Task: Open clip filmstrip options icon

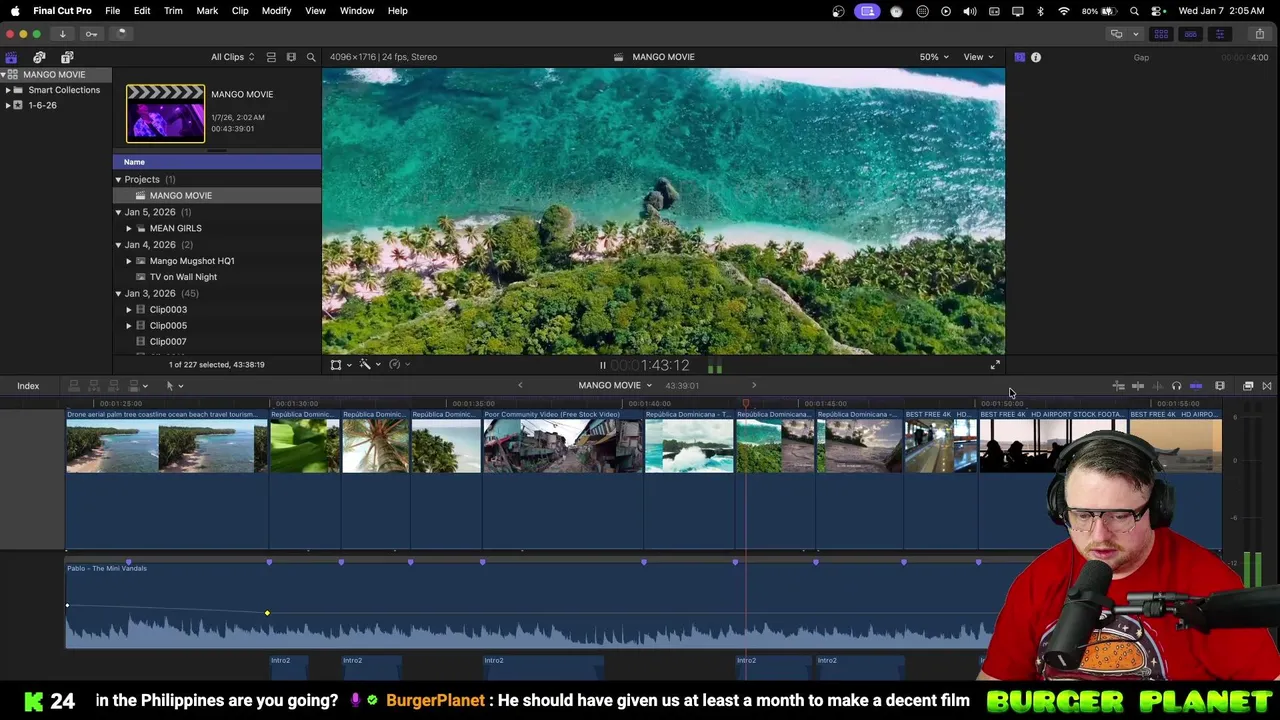Action: tap(291, 57)
